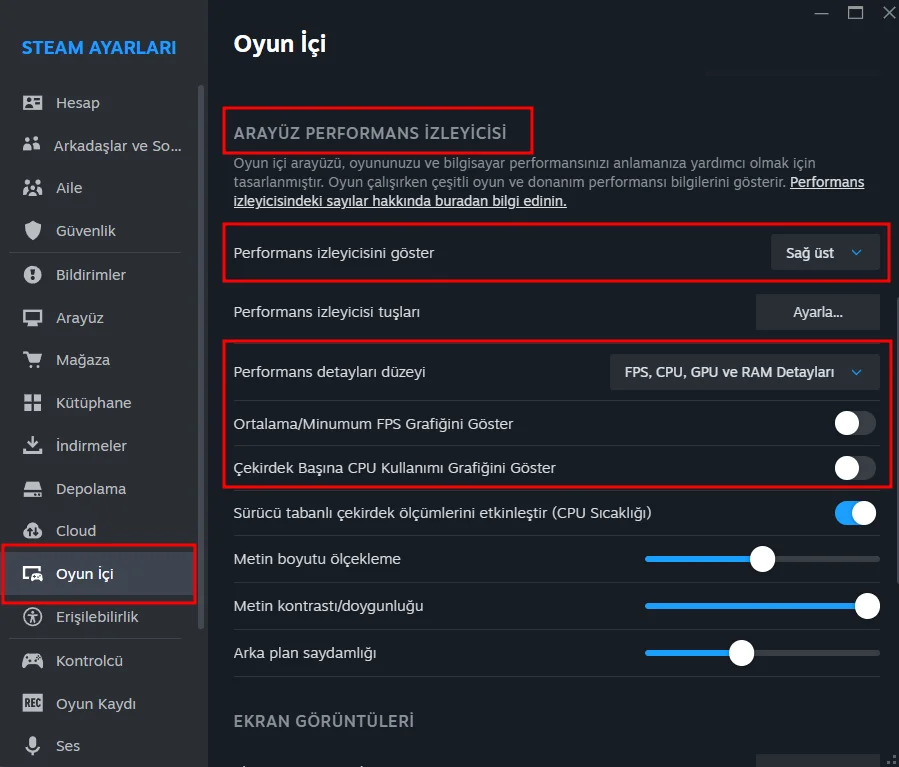Click the Hesap account card icon

[33, 103]
